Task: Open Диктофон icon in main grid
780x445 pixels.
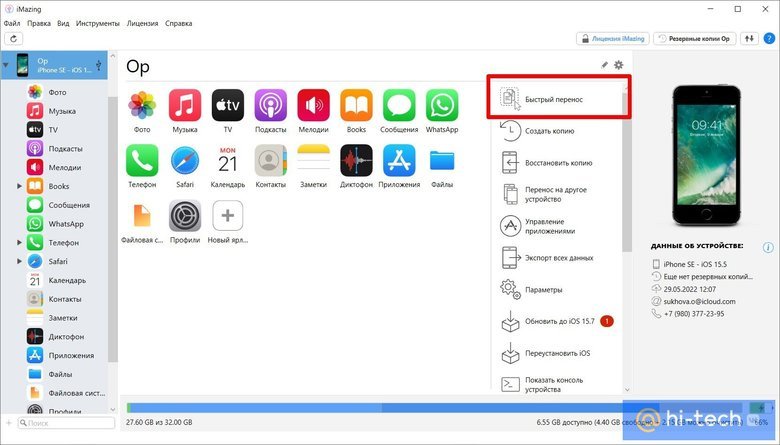Action: click(x=356, y=161)
